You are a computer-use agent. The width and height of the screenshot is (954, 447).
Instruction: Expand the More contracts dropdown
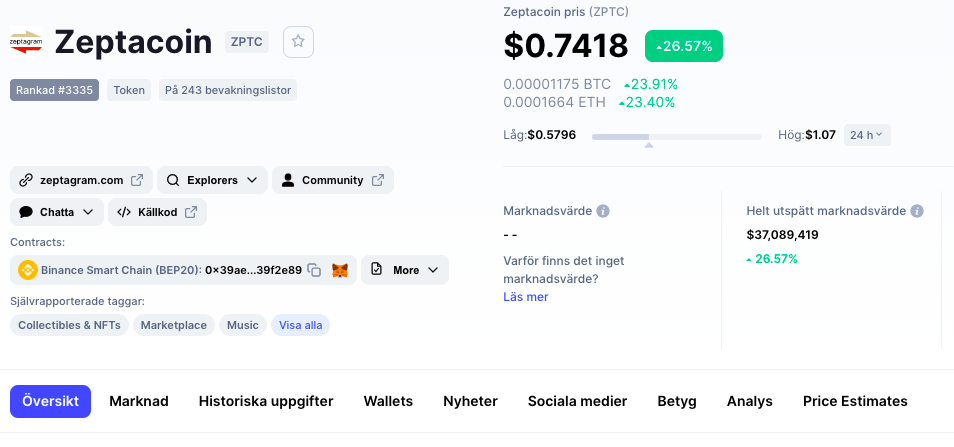(405, 270)
